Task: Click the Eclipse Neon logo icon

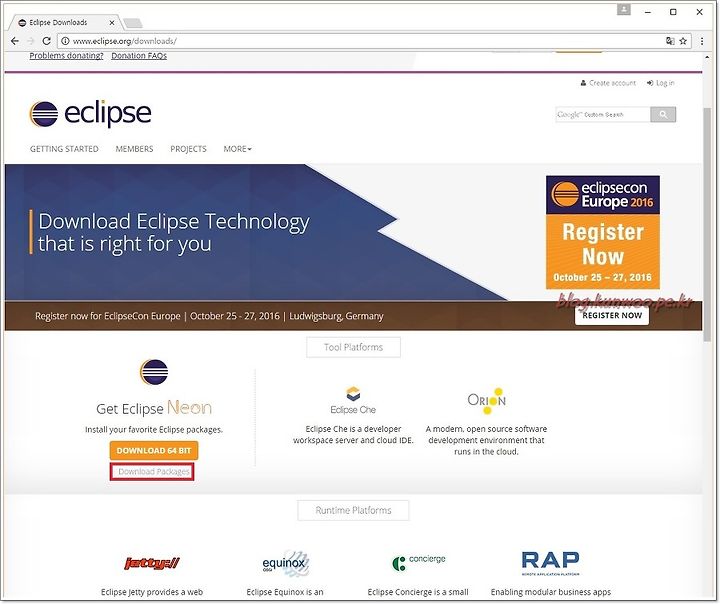Action: click(154, 372)
